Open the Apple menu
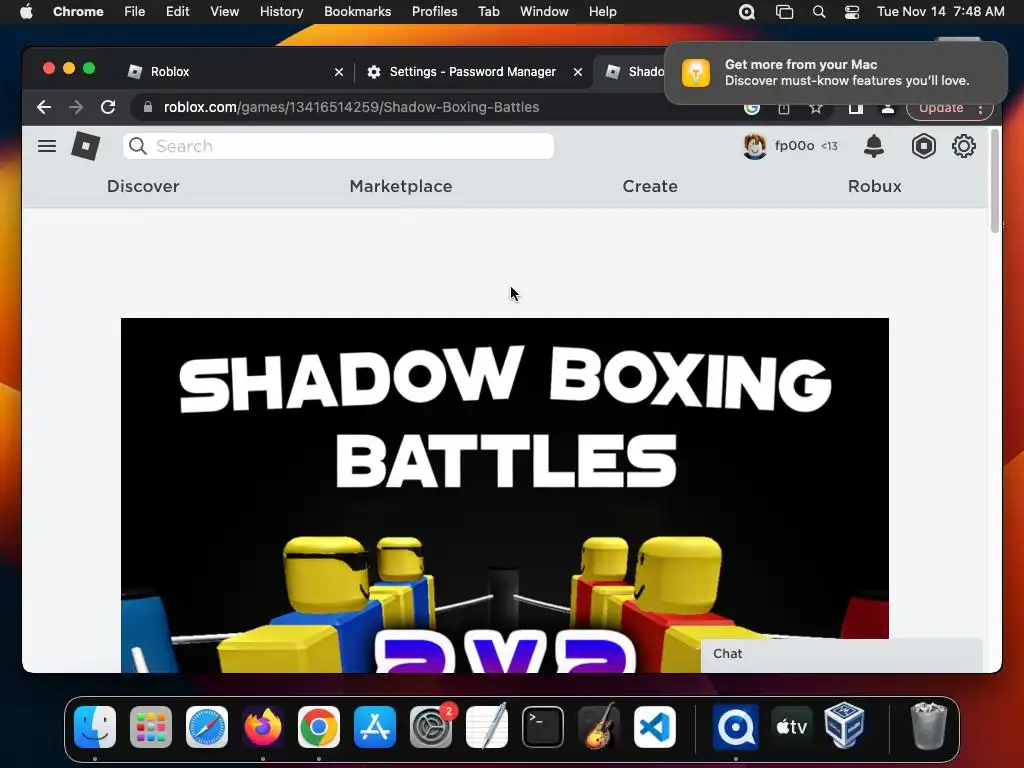This screenshot has height=768, width=1024. coord(26,12)
